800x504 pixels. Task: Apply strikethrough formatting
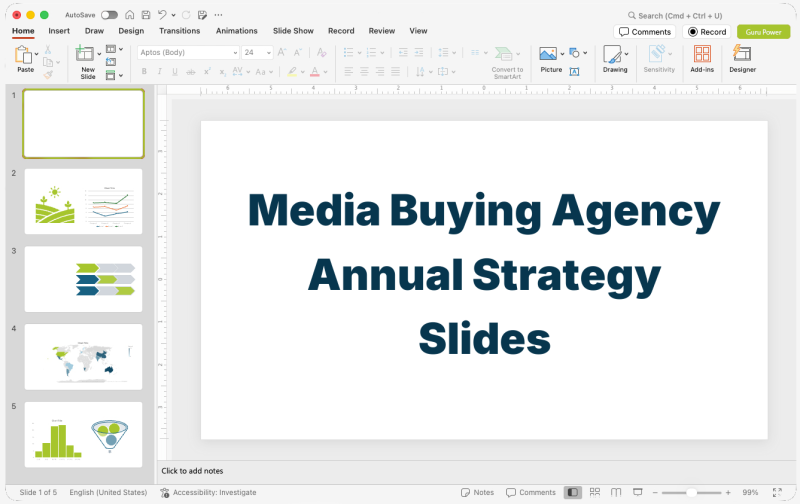(191, 72)
